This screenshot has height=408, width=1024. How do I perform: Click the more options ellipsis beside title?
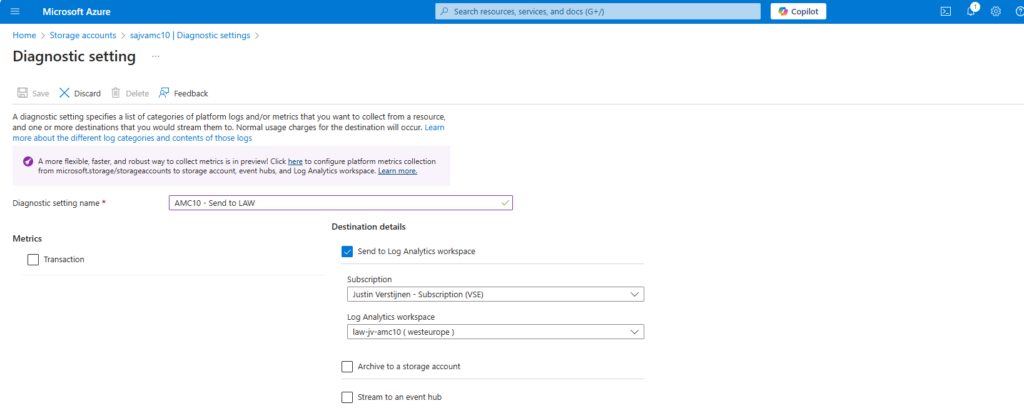point(155,57)
